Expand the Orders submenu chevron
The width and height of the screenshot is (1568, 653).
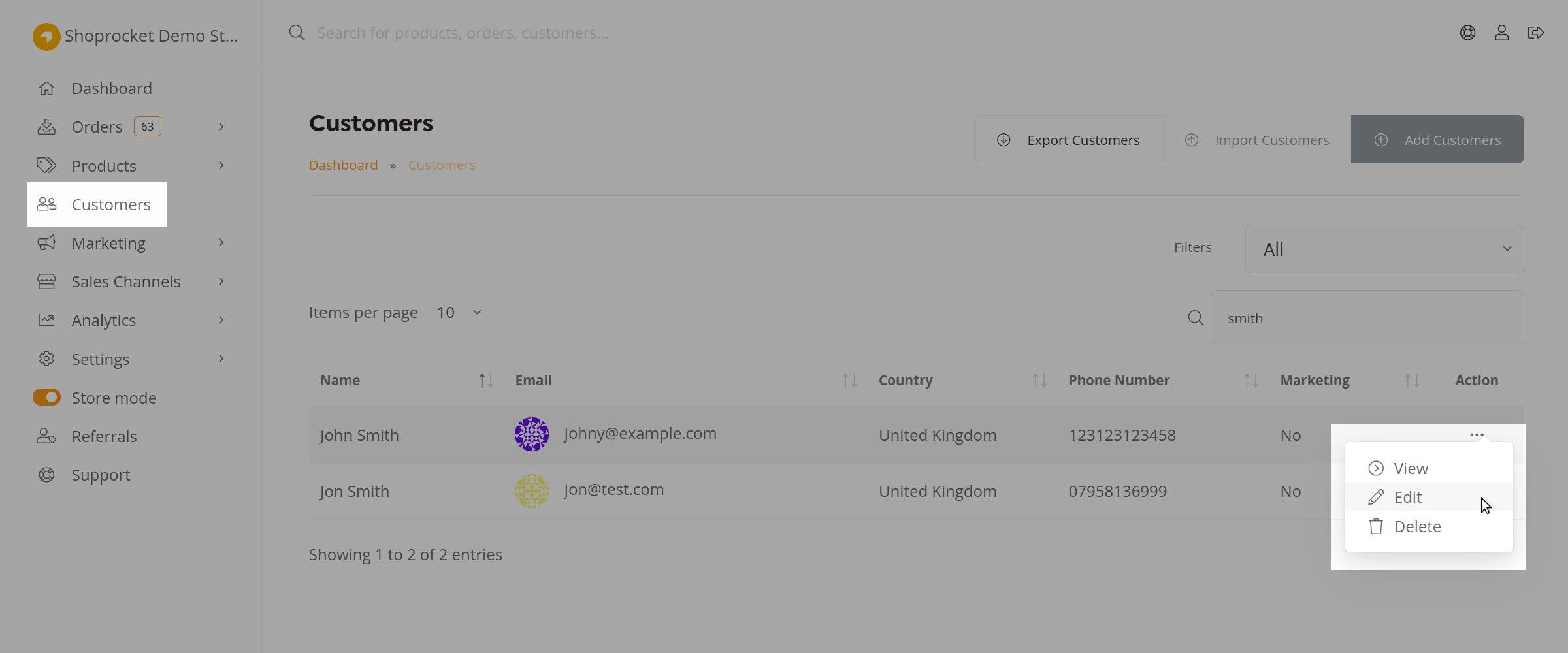[x=221, y=127]
